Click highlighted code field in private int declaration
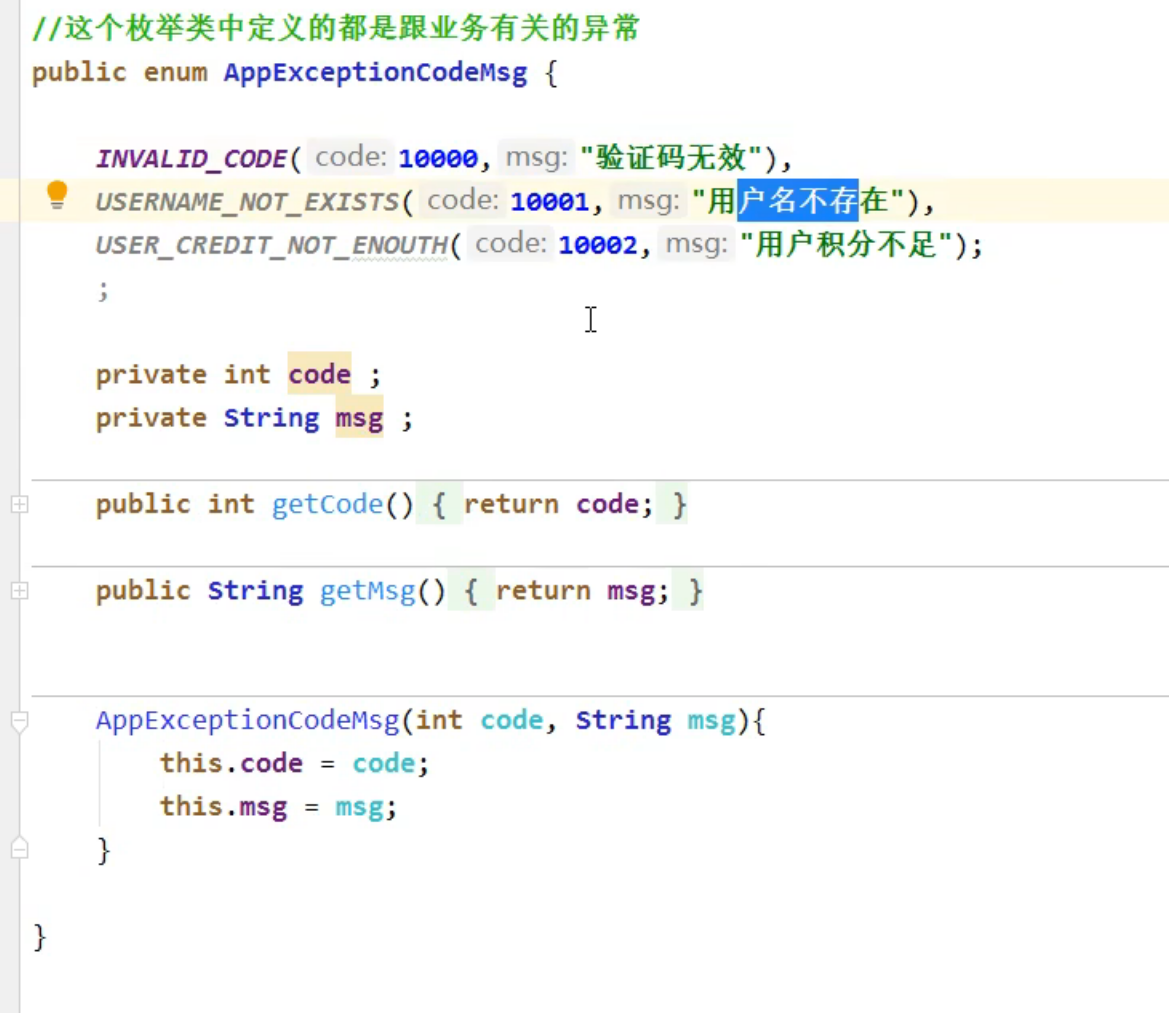This screenshot has height=1013, width=1169. click(x=319, y=375)
